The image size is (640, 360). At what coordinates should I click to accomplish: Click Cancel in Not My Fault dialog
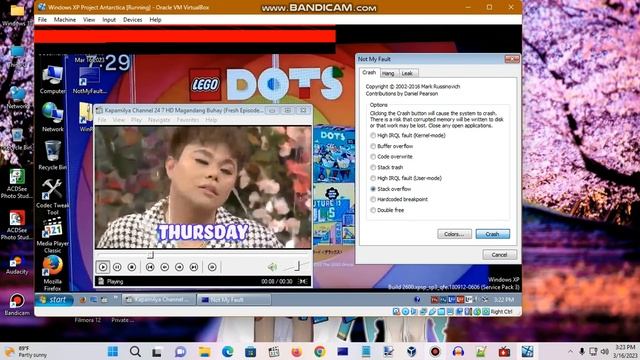pos(500,255)
